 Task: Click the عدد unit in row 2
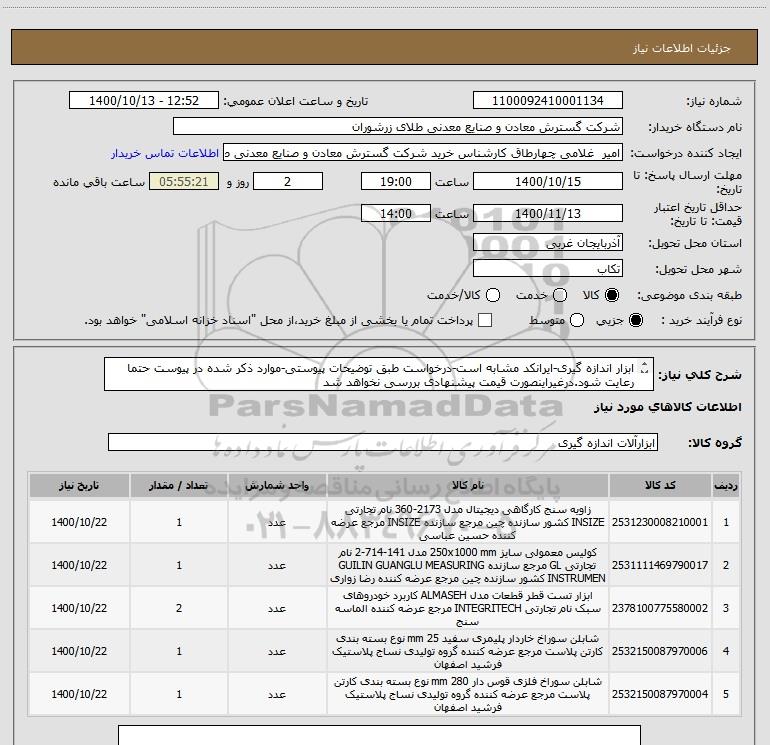click(277, 566)
